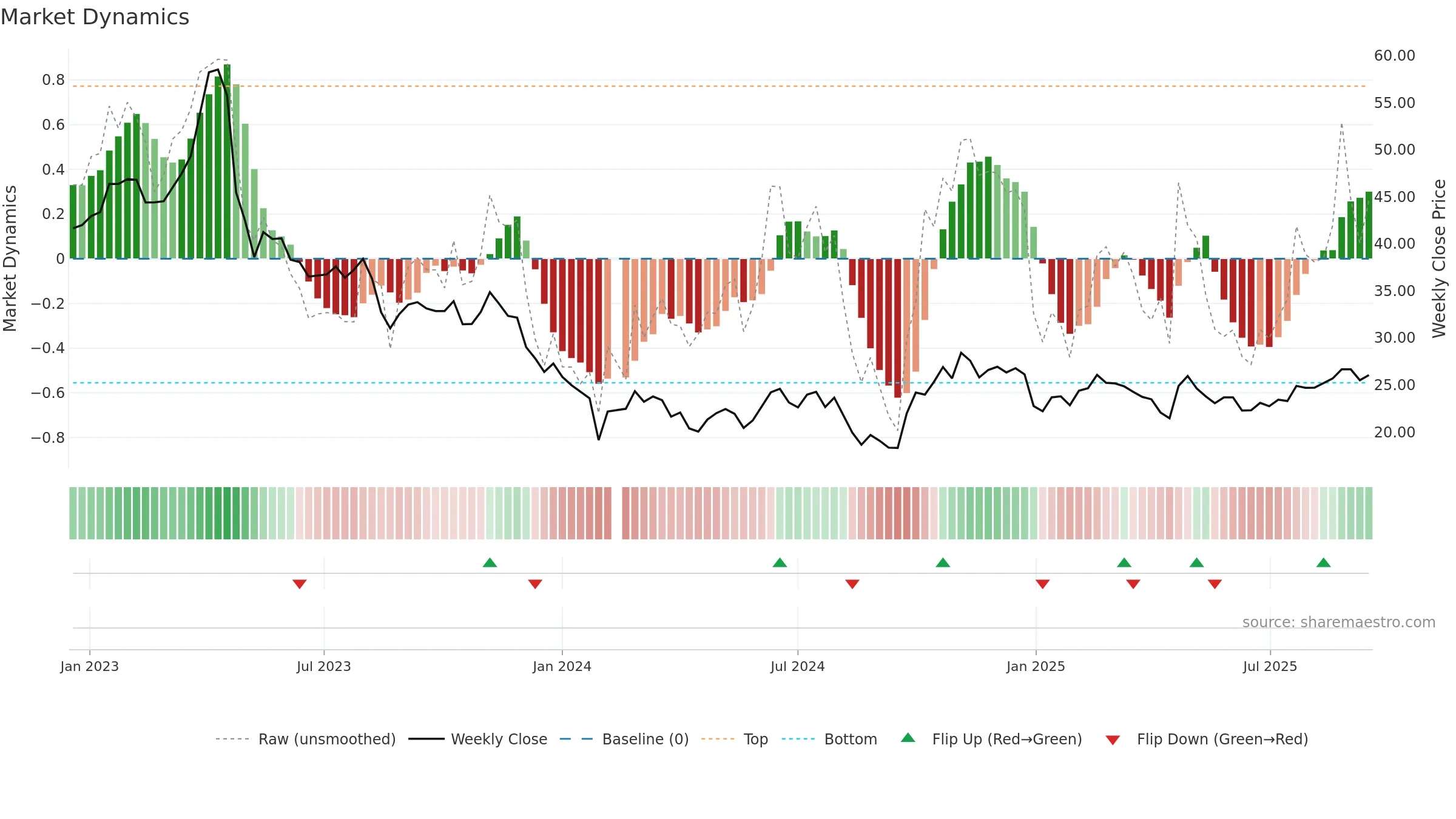
Task: Select the Flip Down marker around late March 2025
Action: (x=1133, y=584)
